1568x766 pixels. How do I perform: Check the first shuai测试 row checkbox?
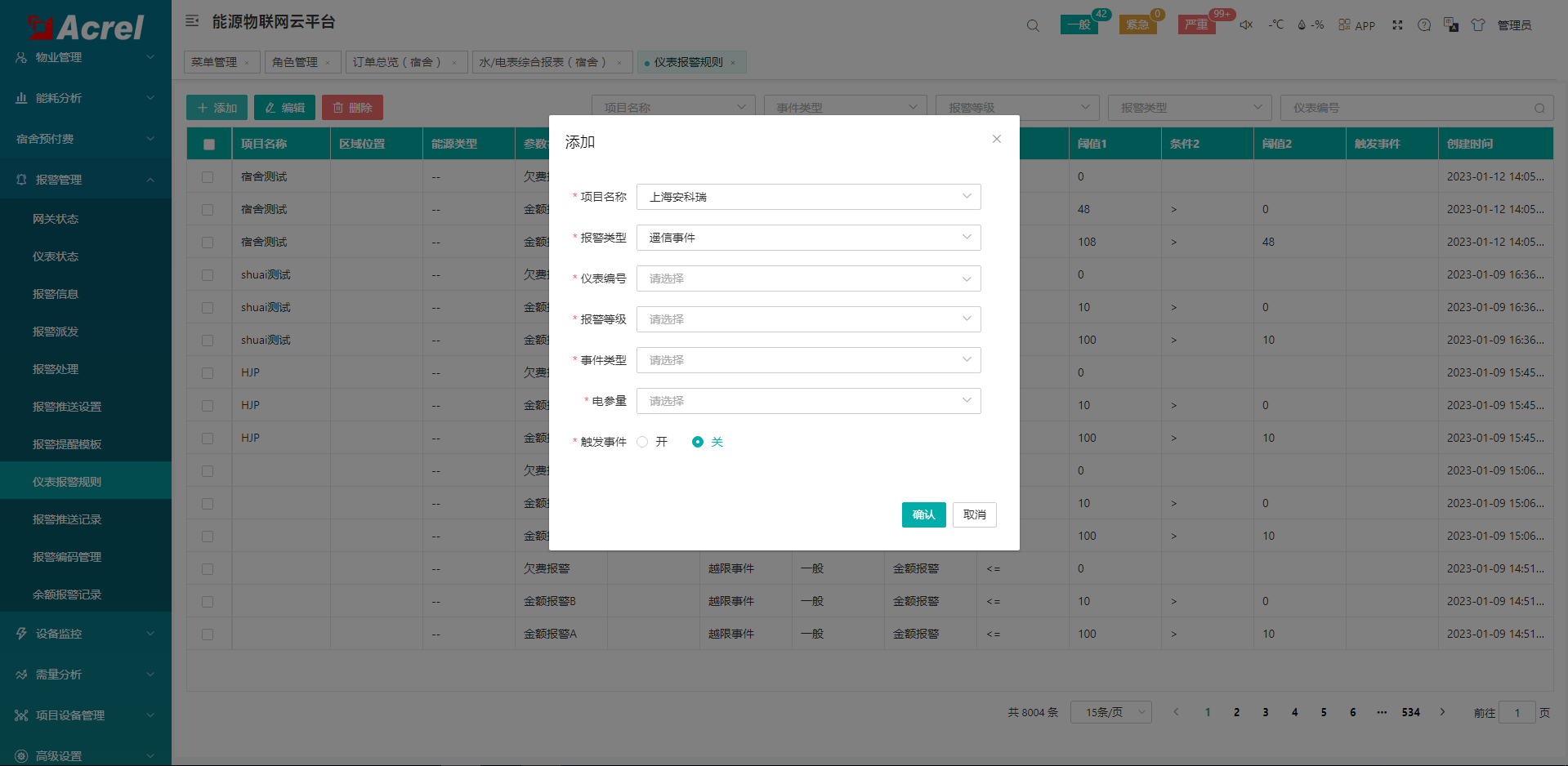208,275
